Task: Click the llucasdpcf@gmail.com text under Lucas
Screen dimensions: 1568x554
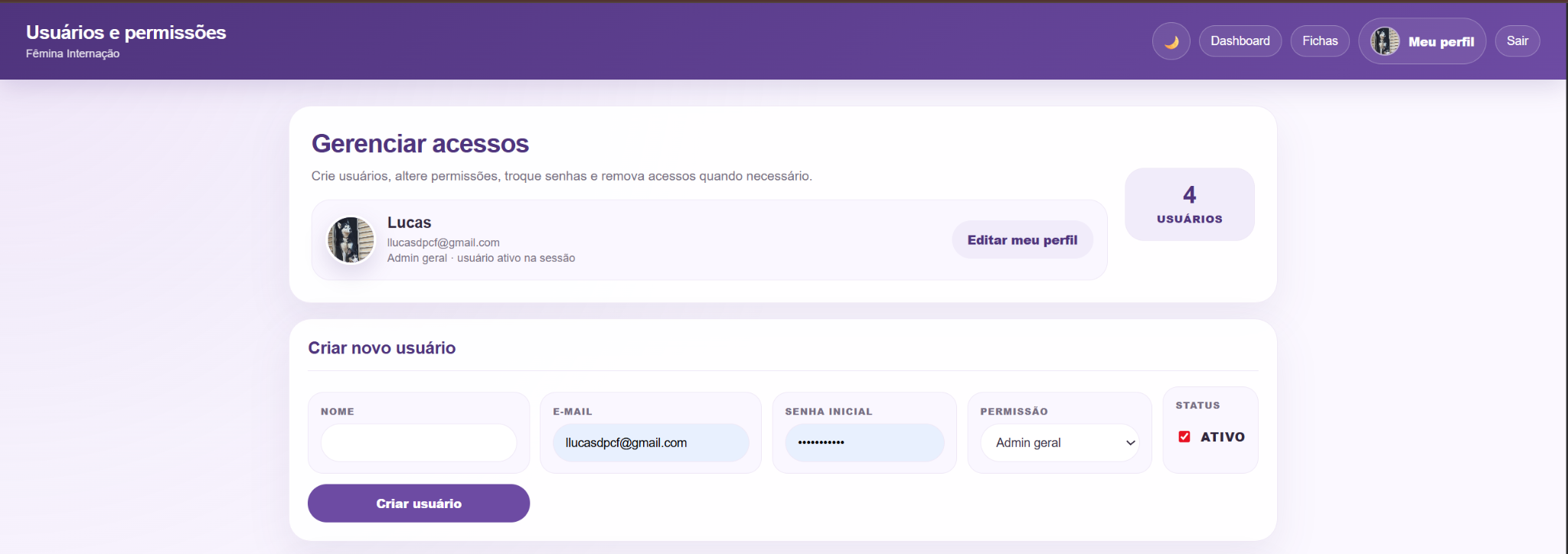Action: 443,243
